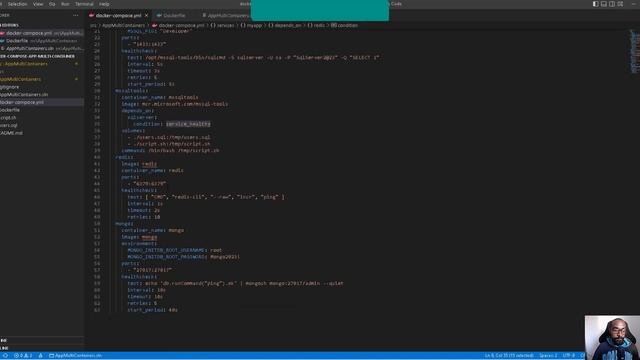Click the redis service key line
The width and height of the screenshot is (640, 360).
(124, 157)
